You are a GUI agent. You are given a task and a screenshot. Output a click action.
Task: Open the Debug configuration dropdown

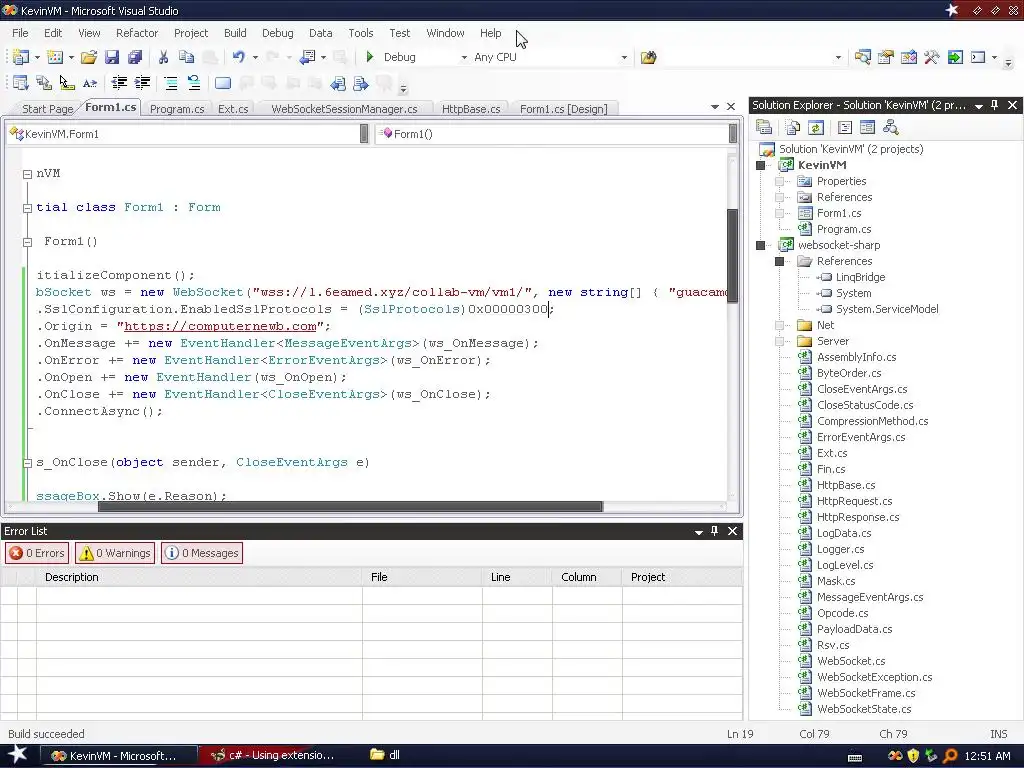(x=464, y=57)
